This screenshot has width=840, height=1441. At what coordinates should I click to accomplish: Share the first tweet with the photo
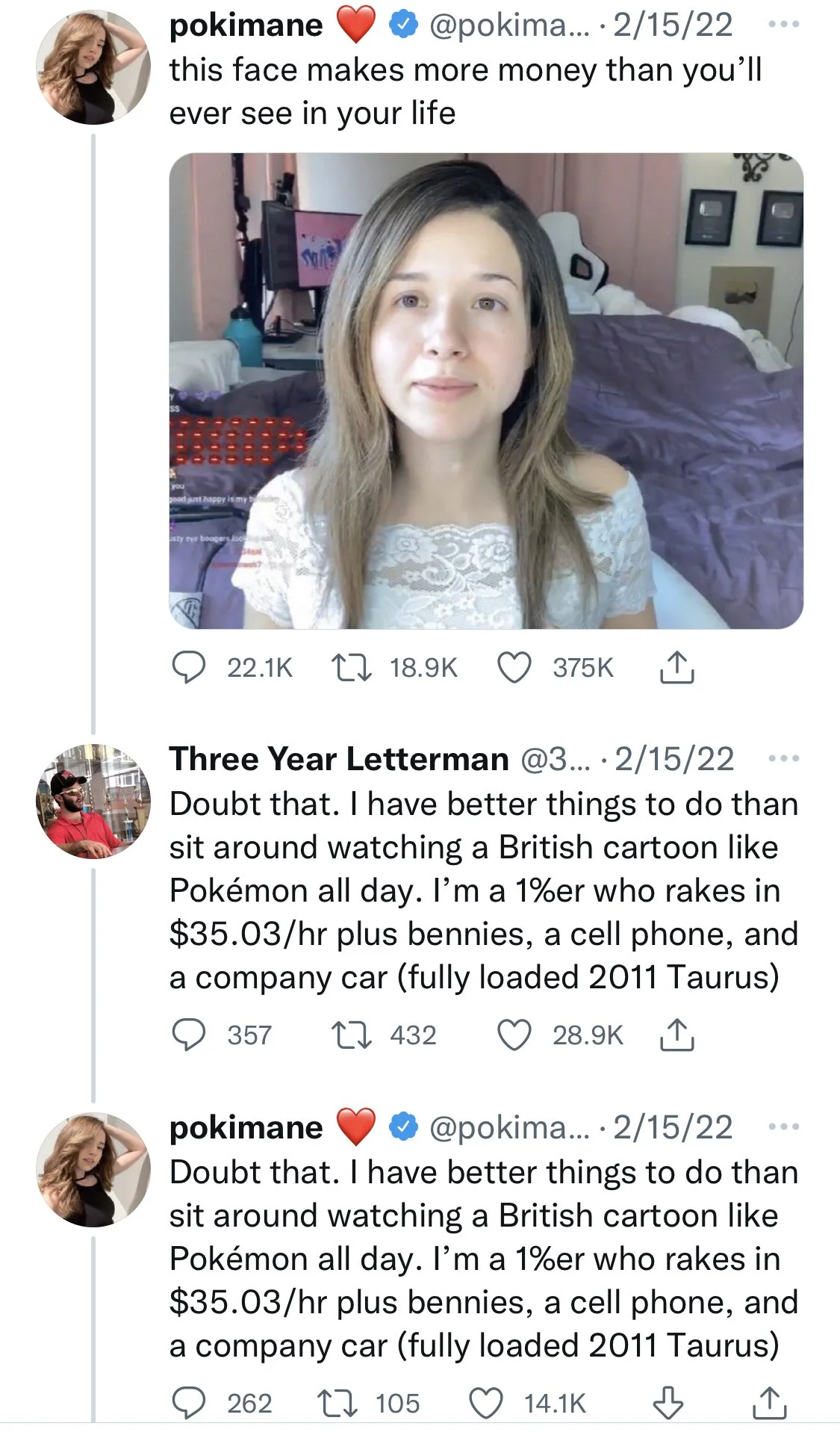(676, 667)
